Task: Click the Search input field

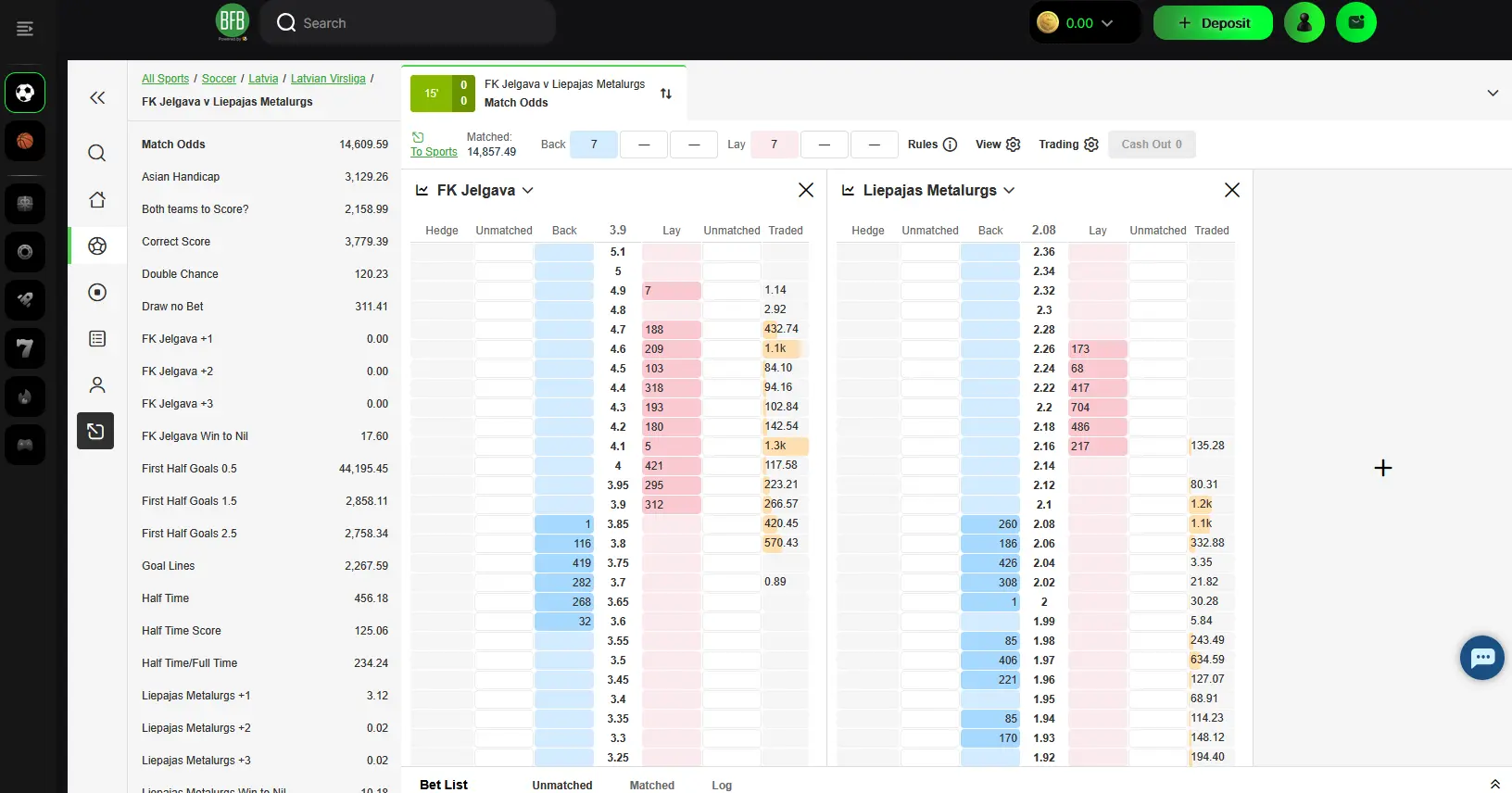Action: point(408,22)
